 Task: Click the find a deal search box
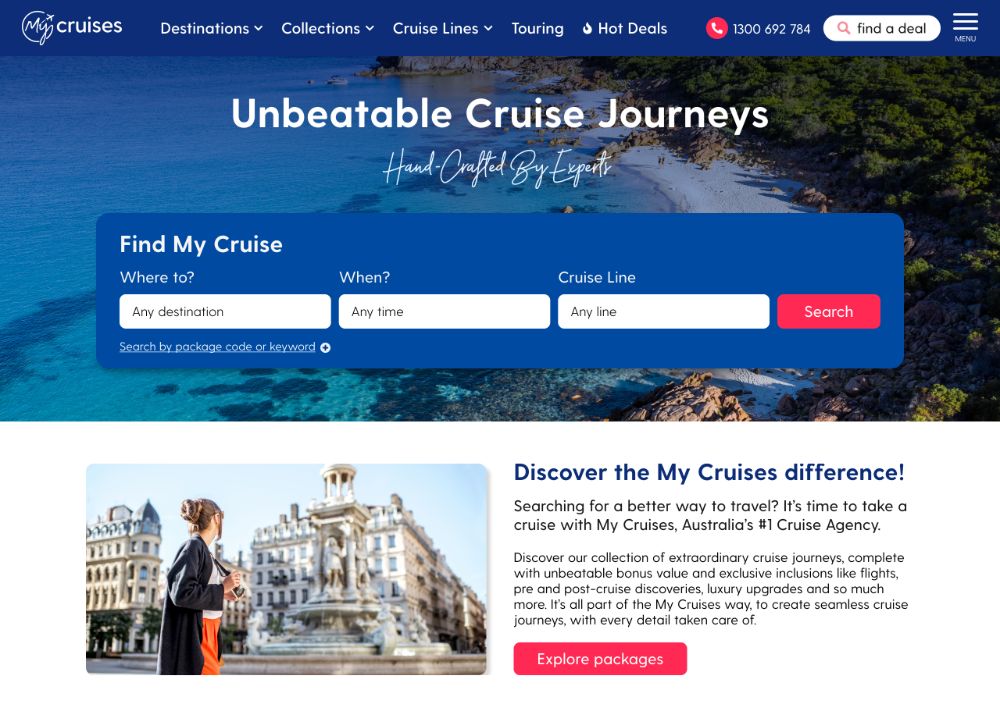tap(881, 28)
